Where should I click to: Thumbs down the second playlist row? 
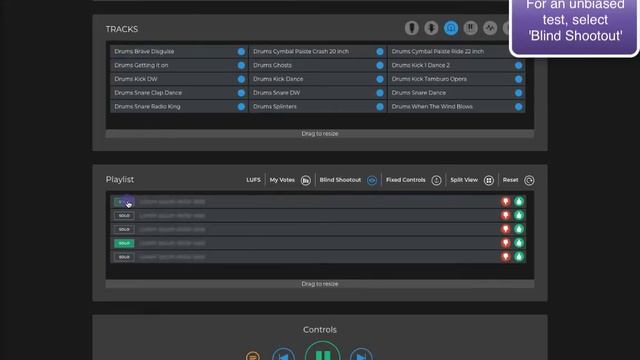pyautogui.click(x=506, y=215)
